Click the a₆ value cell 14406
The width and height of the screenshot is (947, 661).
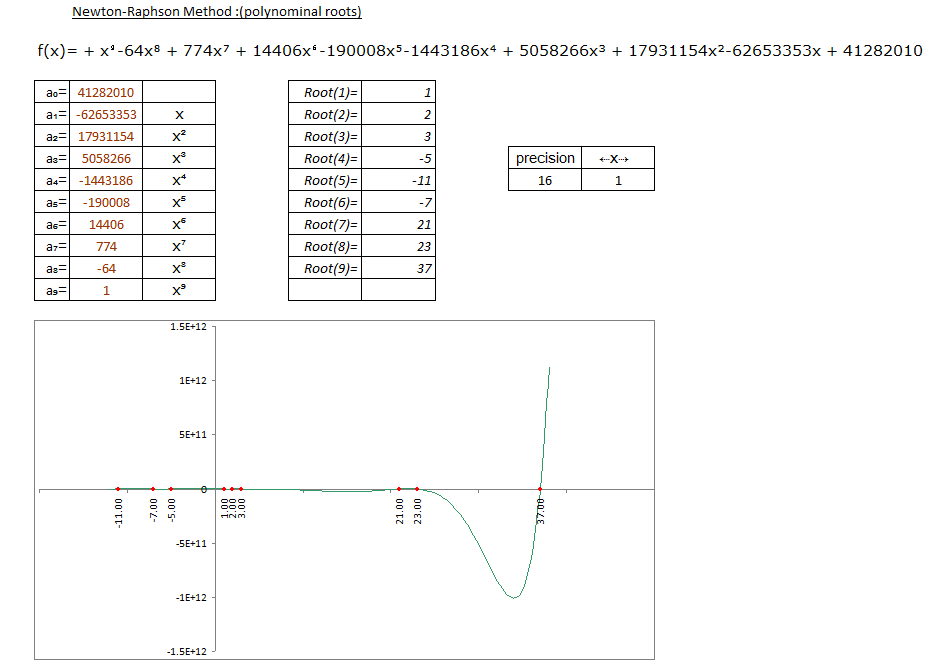point(106,224)
